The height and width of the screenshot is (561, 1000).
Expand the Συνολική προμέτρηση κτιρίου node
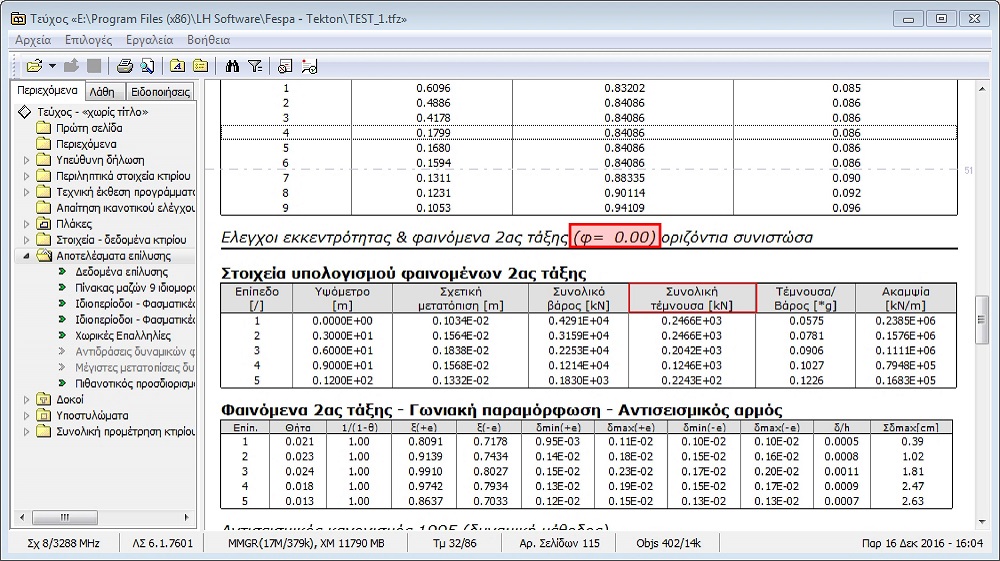coord(26,431)
